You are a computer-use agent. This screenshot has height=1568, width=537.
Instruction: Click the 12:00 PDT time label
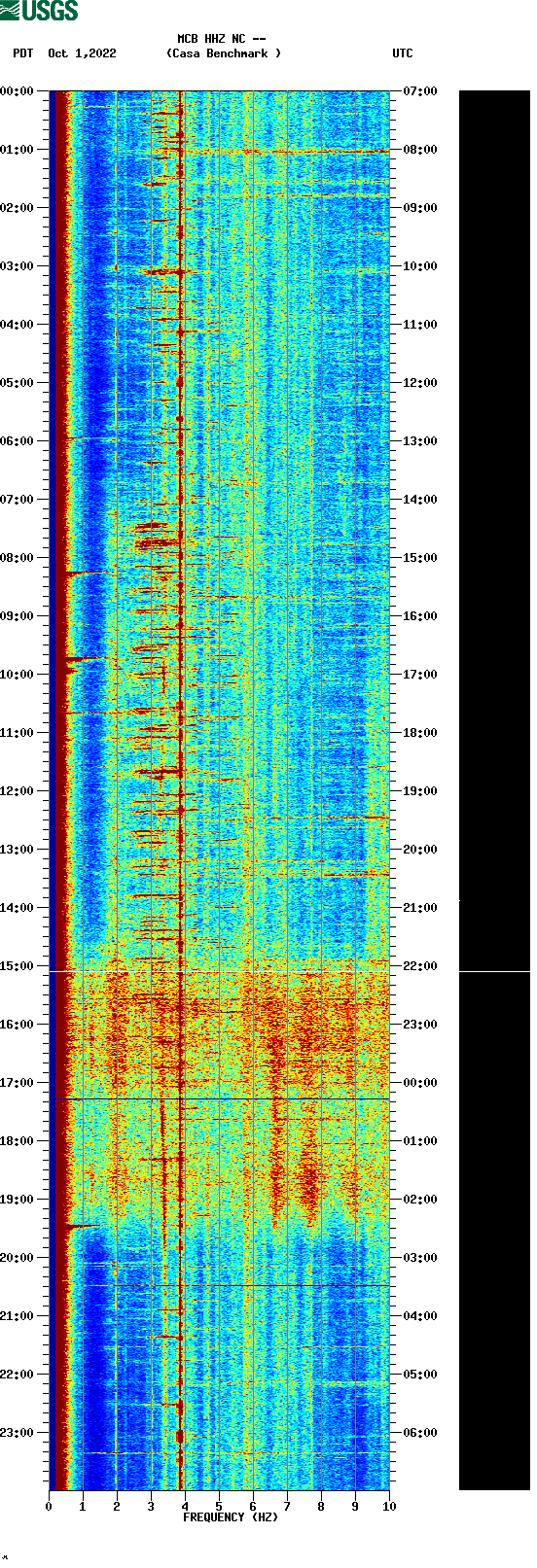(18, 791)
